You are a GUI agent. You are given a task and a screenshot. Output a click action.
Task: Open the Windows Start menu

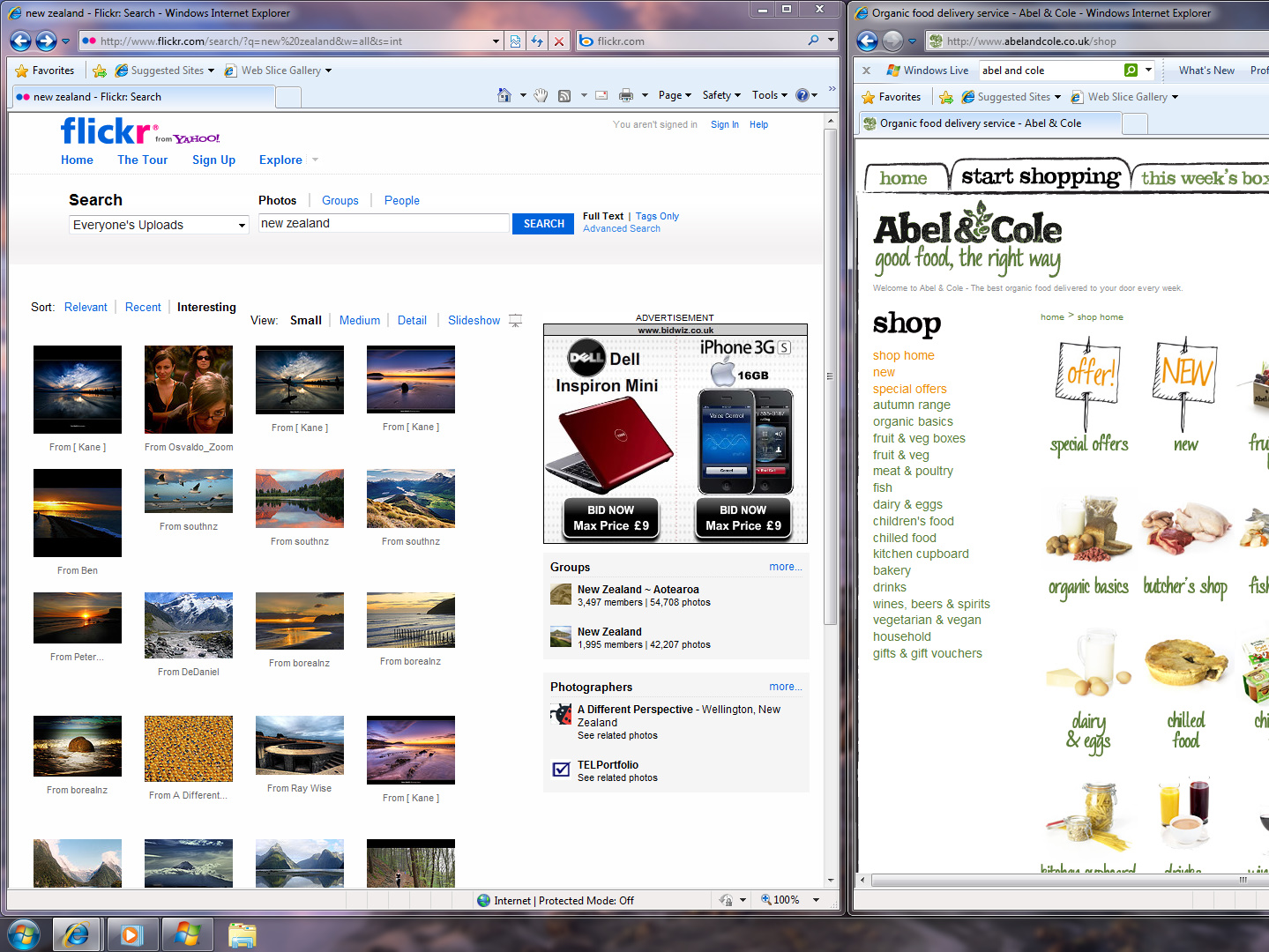(x=23, y=933)
